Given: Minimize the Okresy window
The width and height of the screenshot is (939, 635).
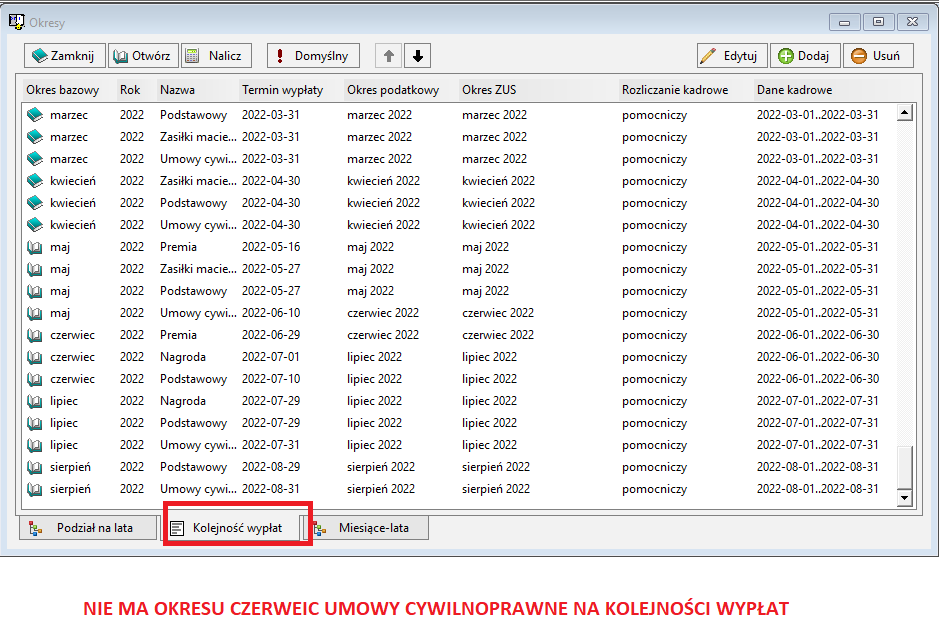Looking at the screenshot, I should (x=844, y=22).
